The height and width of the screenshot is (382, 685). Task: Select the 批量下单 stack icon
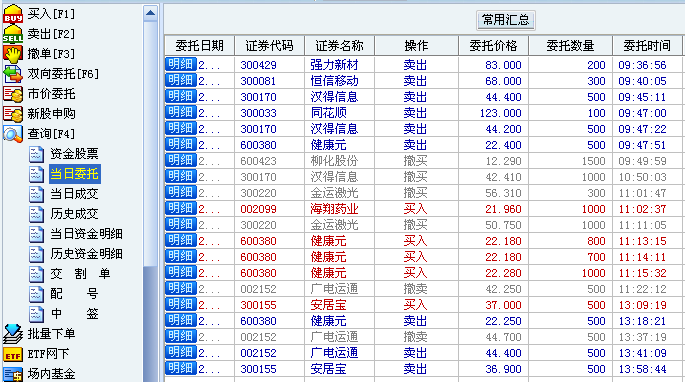pyautogui.click(x=13, y=334)
